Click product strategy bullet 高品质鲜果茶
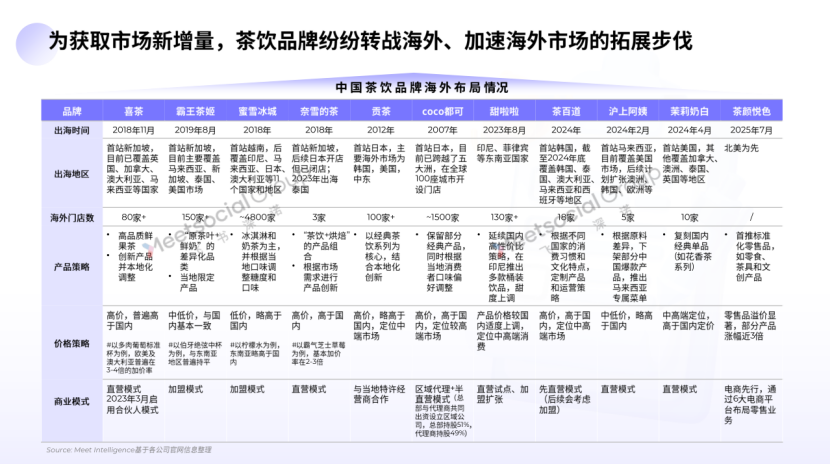The height and width of the screenshot is (464, 831). coord(135,241)
